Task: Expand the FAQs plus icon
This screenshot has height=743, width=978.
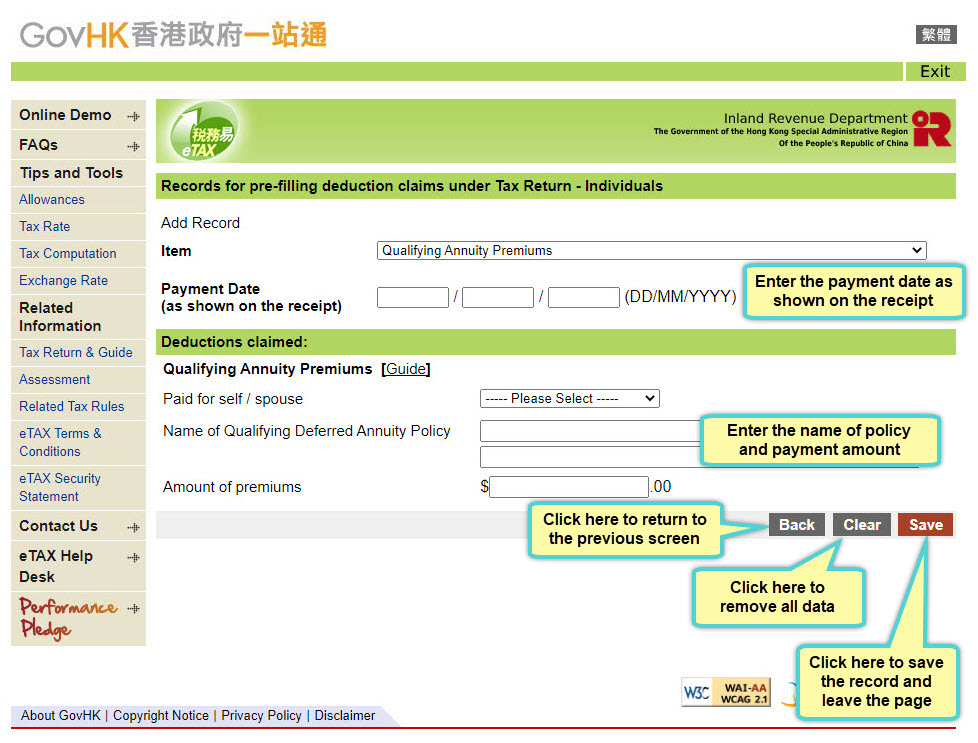Action: [x=133, y=146]
